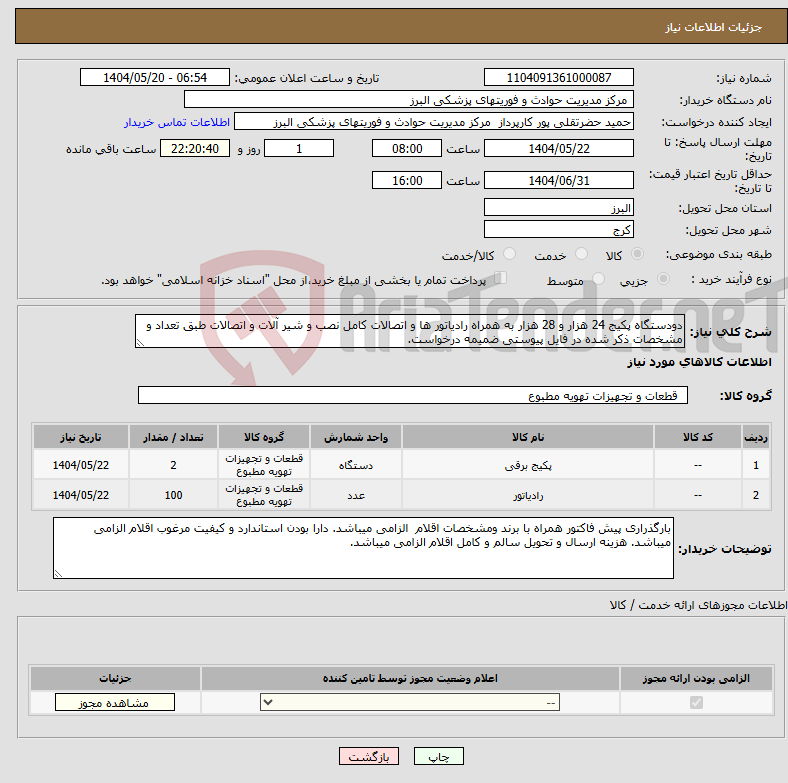Toggle the الزامی بودن ارائه مجوز checkbox
Image resolution: width=788 pixels, height=783 pixels.
696,702
